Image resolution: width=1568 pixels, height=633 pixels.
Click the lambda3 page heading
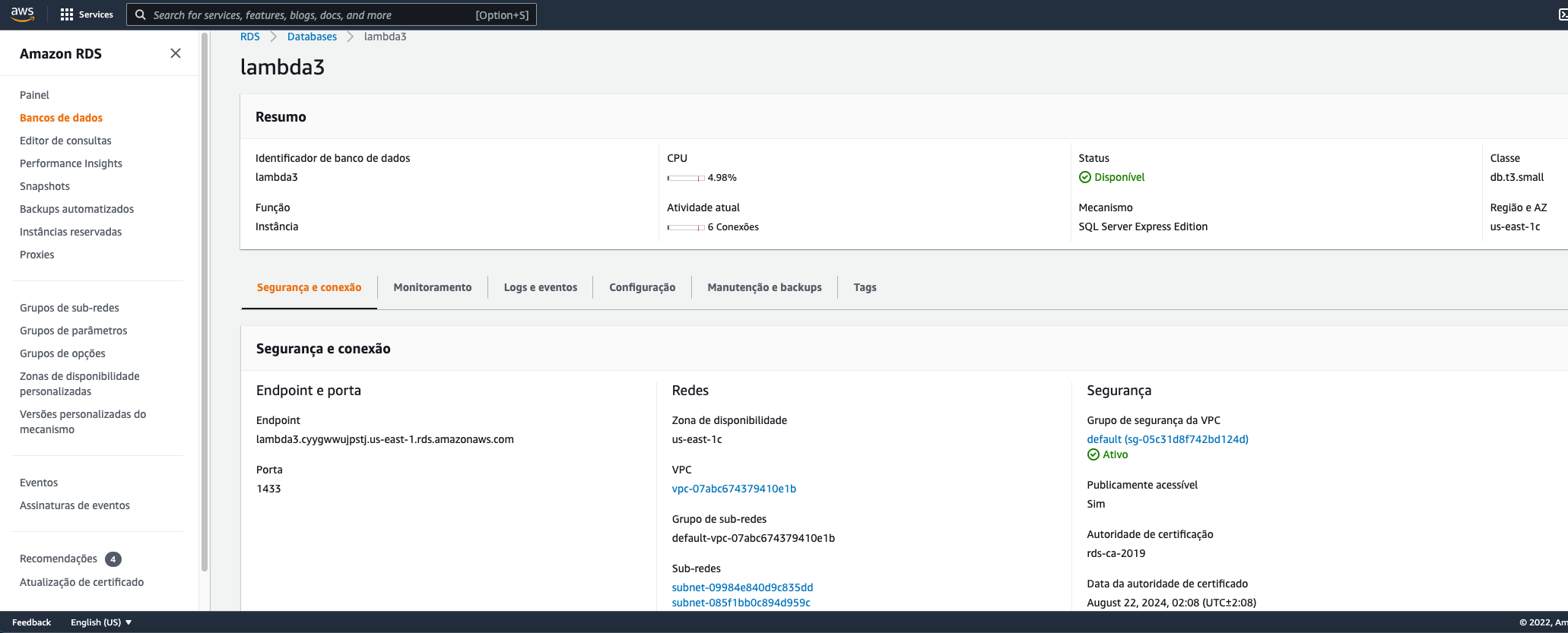pos(282,67)
